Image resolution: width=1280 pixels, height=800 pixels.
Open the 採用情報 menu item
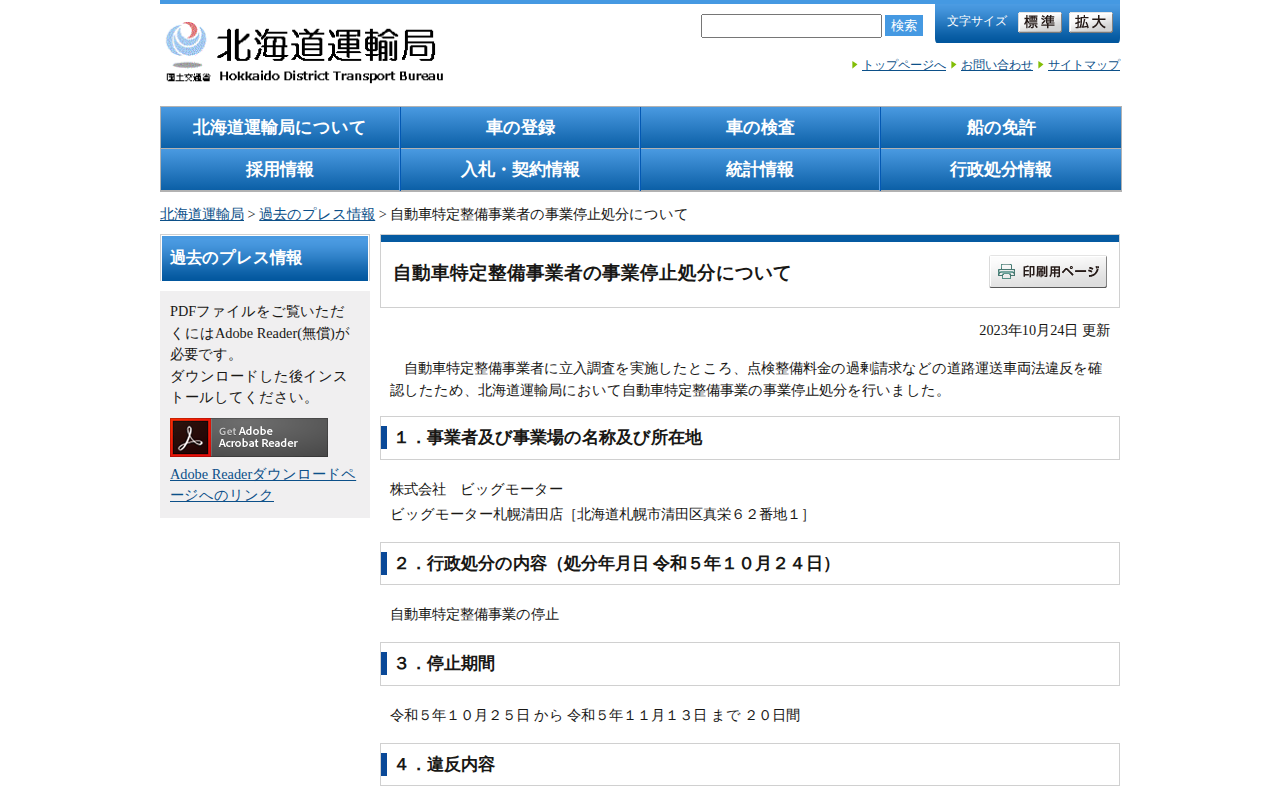click(x=280, y=170)
